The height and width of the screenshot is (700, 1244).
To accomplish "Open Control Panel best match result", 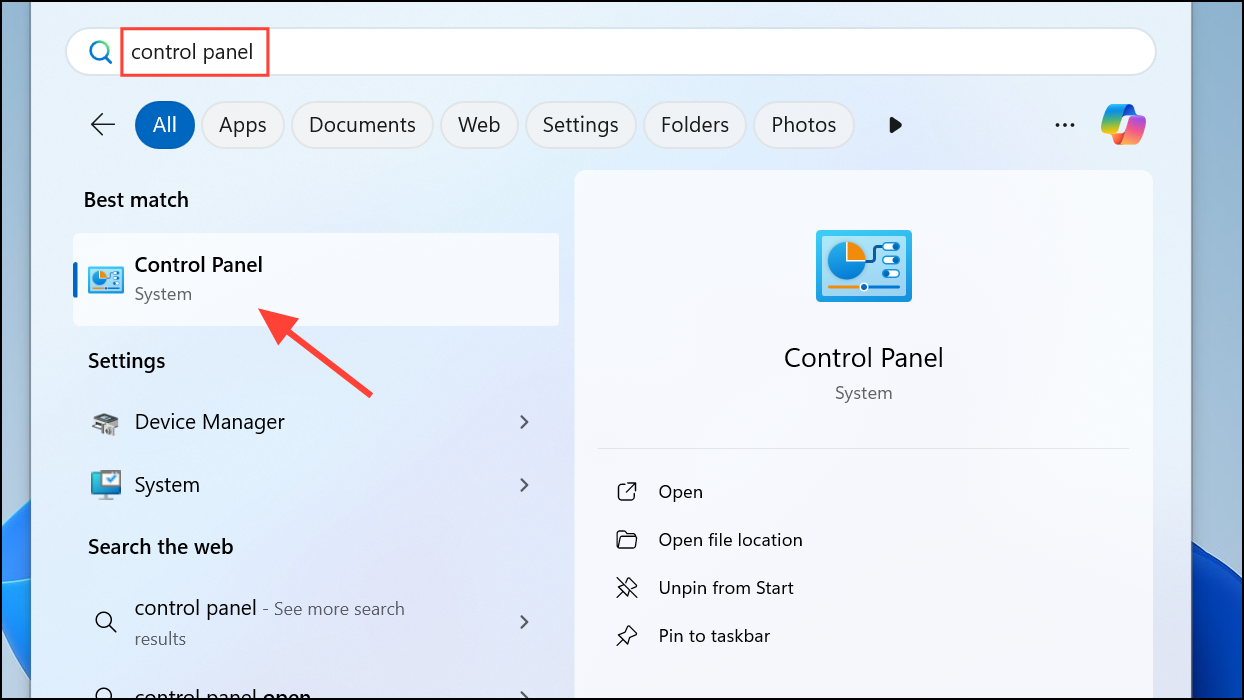I will pos(316,279).
